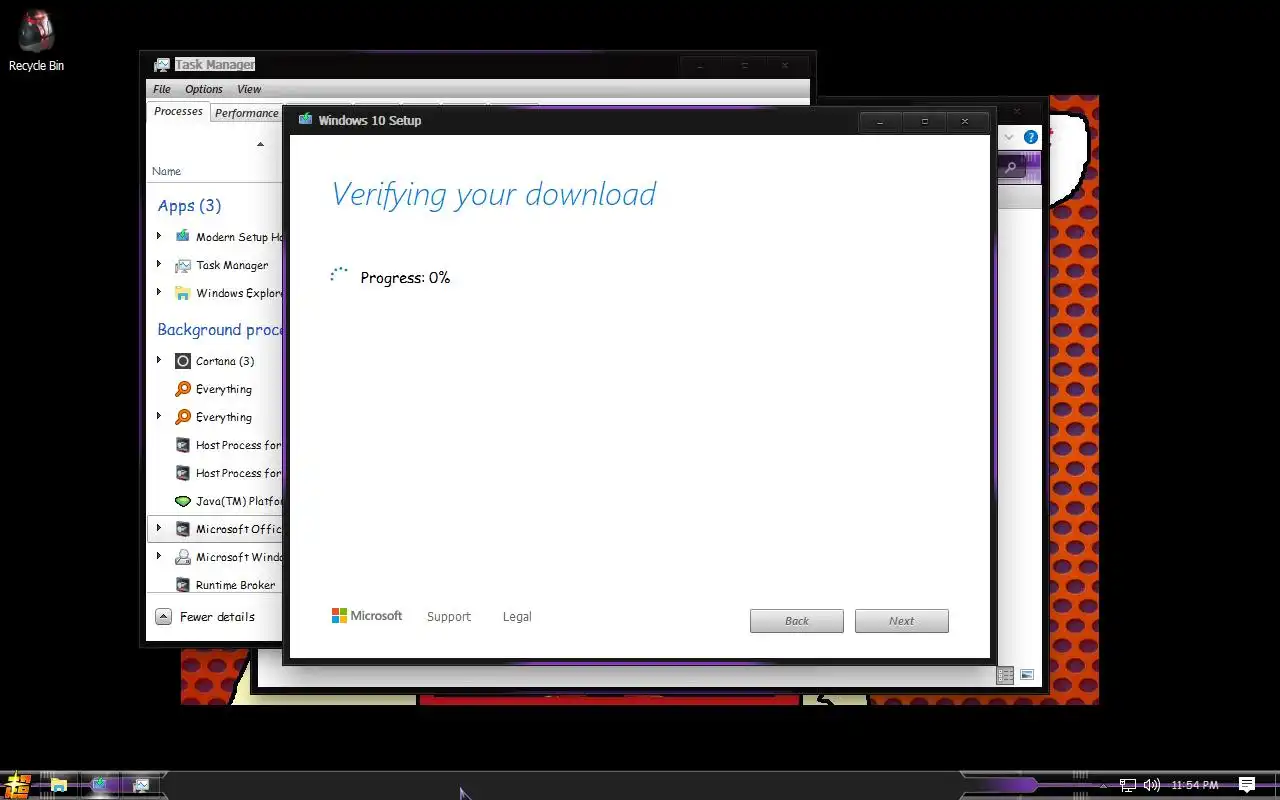Expand the second Everything process row

pyautogui.click(x=159, y=416)
